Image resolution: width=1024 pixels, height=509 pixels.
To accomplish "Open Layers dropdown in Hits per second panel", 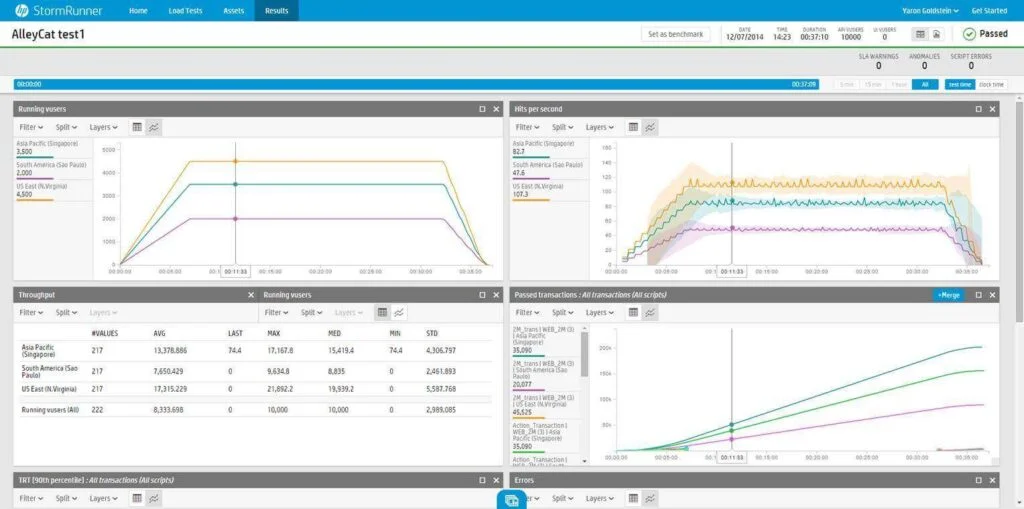I will 600,127.
